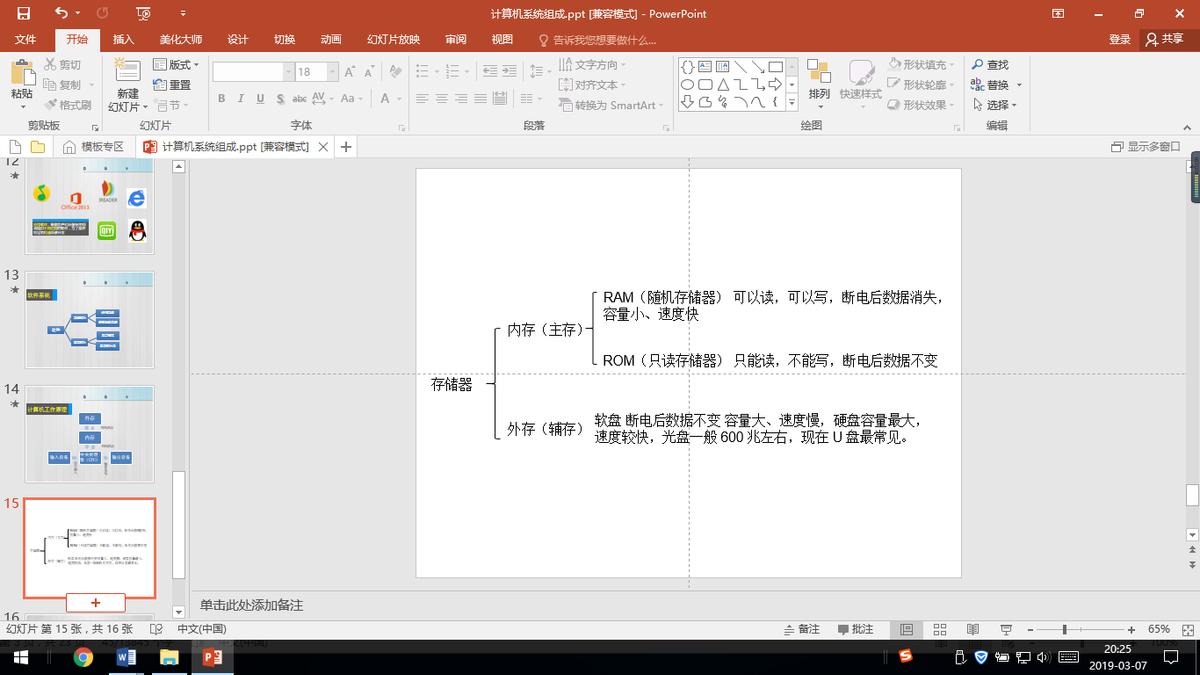Select slide 13 thumbnail in slide panel
Screen dimensions: 1200x675
(90, 320)
